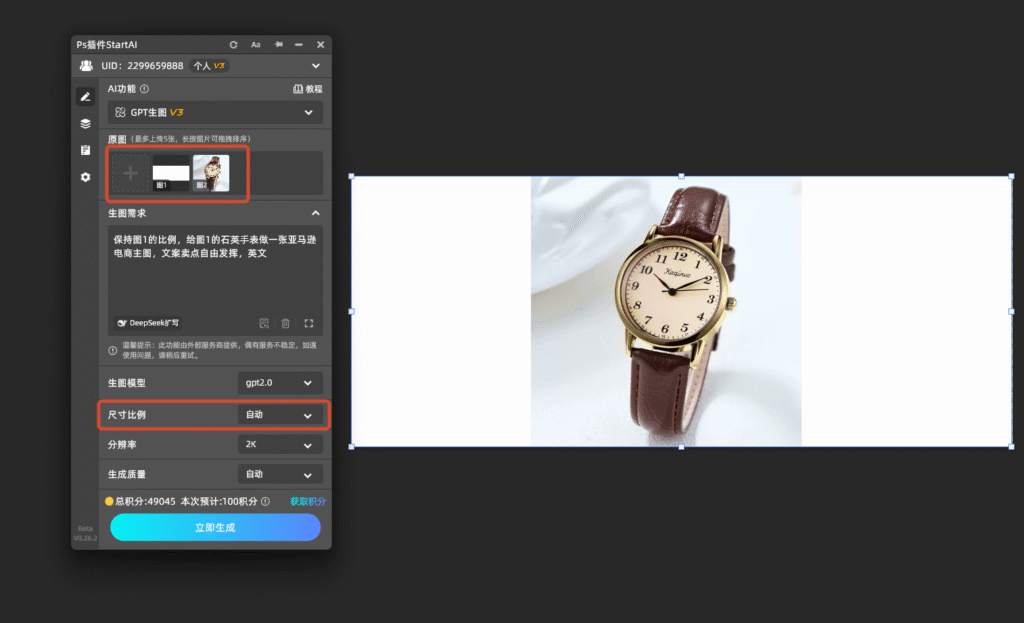1024x623 pixels.
Task: Expand the prompt box to fullscreen
Action: (x=309, y=323)
